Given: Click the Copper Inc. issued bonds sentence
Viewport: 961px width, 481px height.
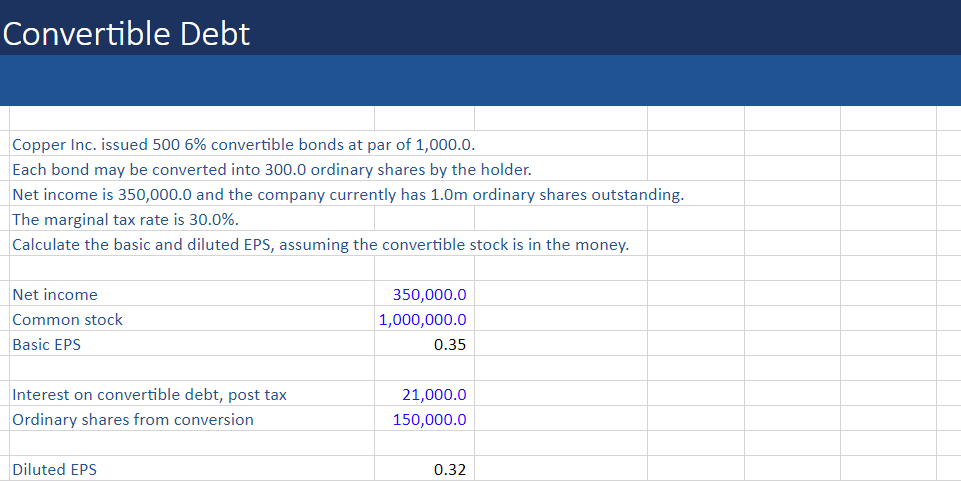Looking at the screenshot, I should click(x=250, y=144).
